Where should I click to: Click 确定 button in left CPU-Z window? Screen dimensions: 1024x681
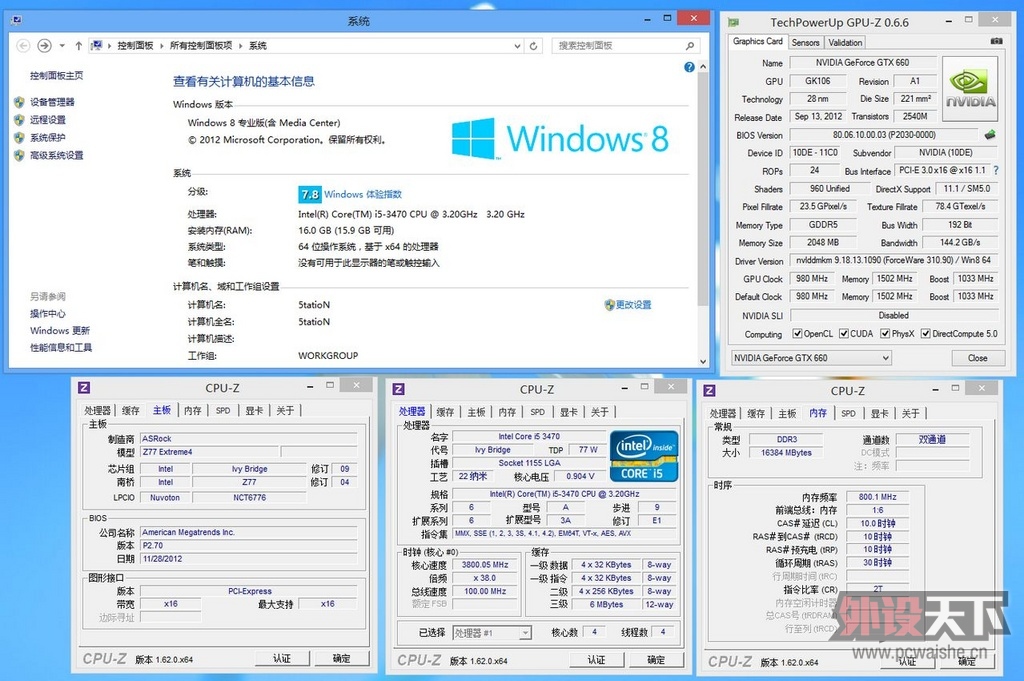click(342, 658)
